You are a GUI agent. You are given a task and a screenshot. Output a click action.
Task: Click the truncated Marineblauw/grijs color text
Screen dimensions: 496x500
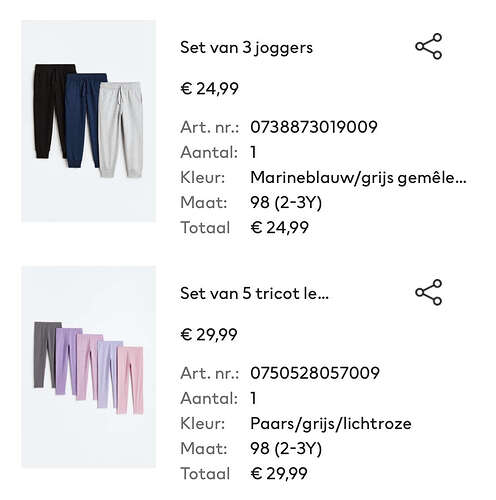pyautogui.click(x=358, y=178)
